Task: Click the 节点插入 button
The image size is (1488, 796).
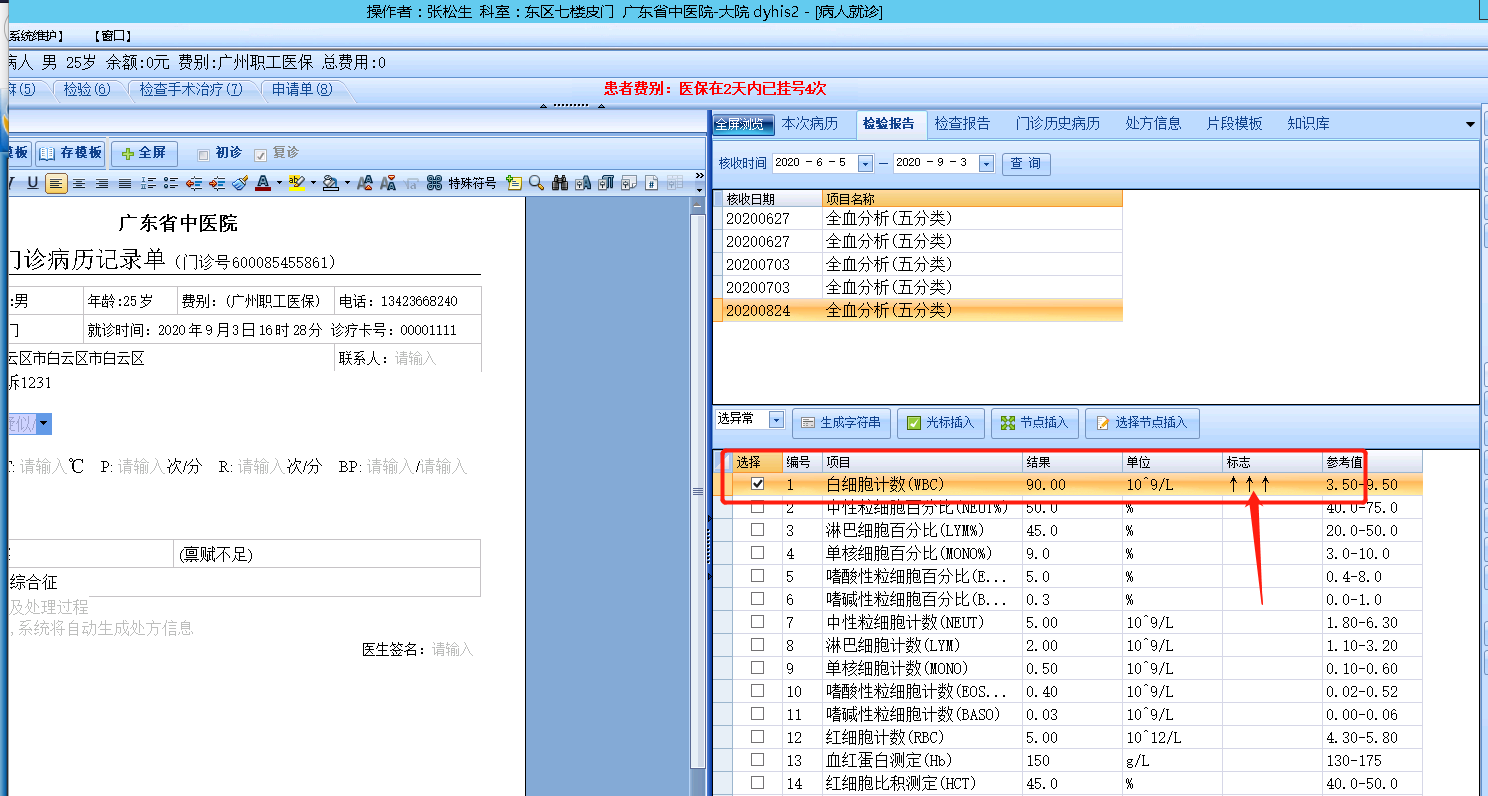Action: pos(1034,423)
